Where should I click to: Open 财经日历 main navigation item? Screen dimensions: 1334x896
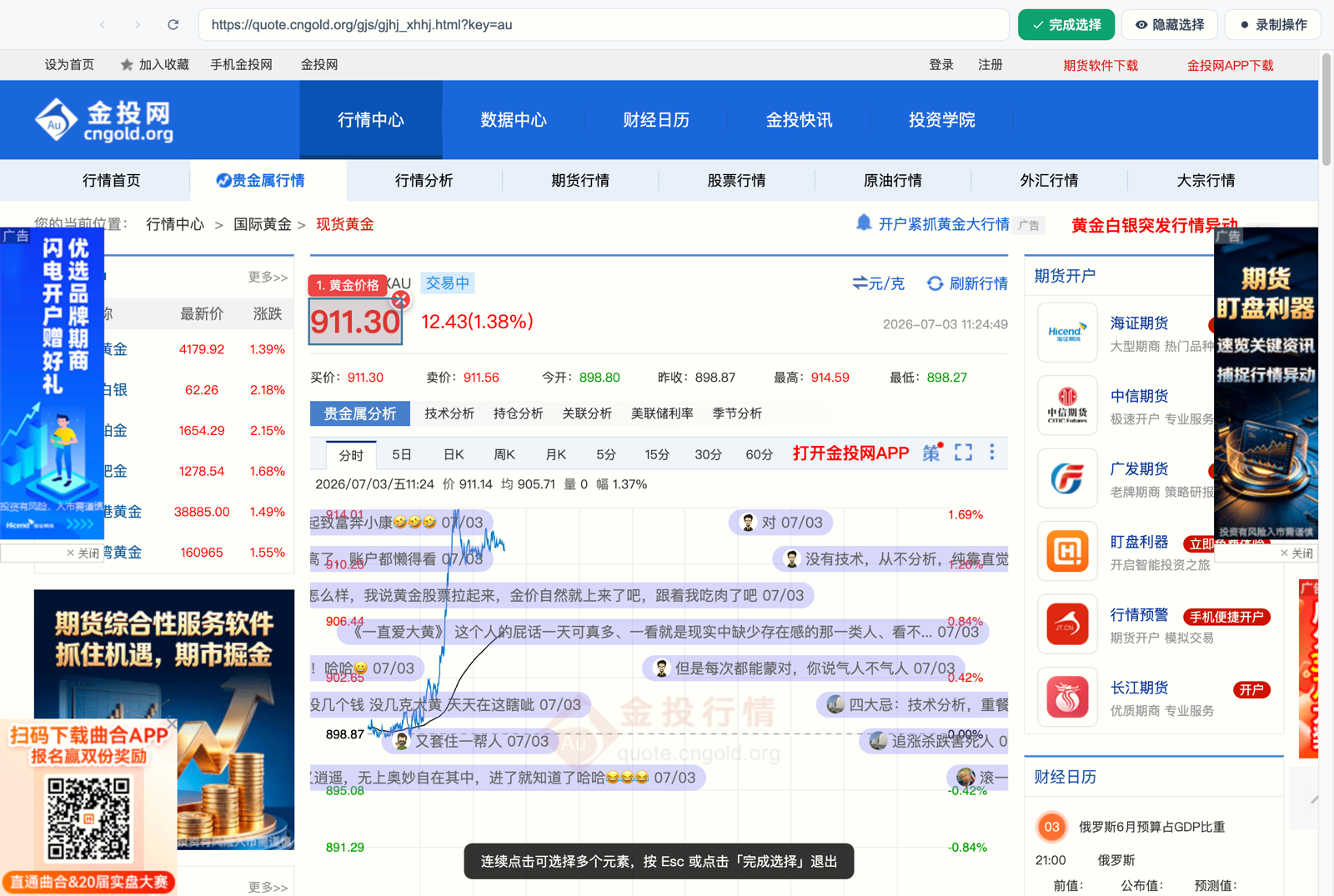(656, 120)
